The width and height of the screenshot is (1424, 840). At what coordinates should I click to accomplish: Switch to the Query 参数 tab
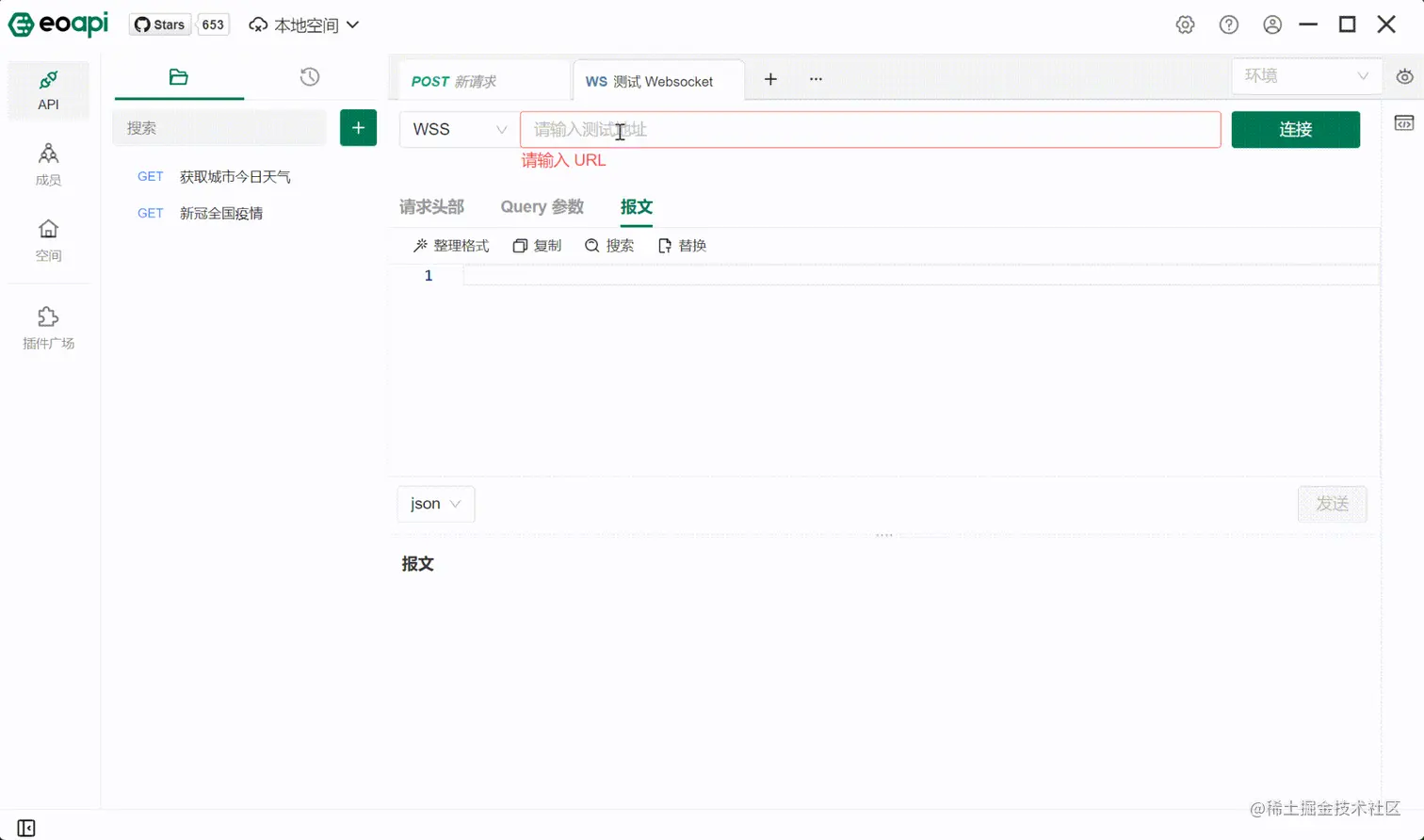tap(542, 206)
